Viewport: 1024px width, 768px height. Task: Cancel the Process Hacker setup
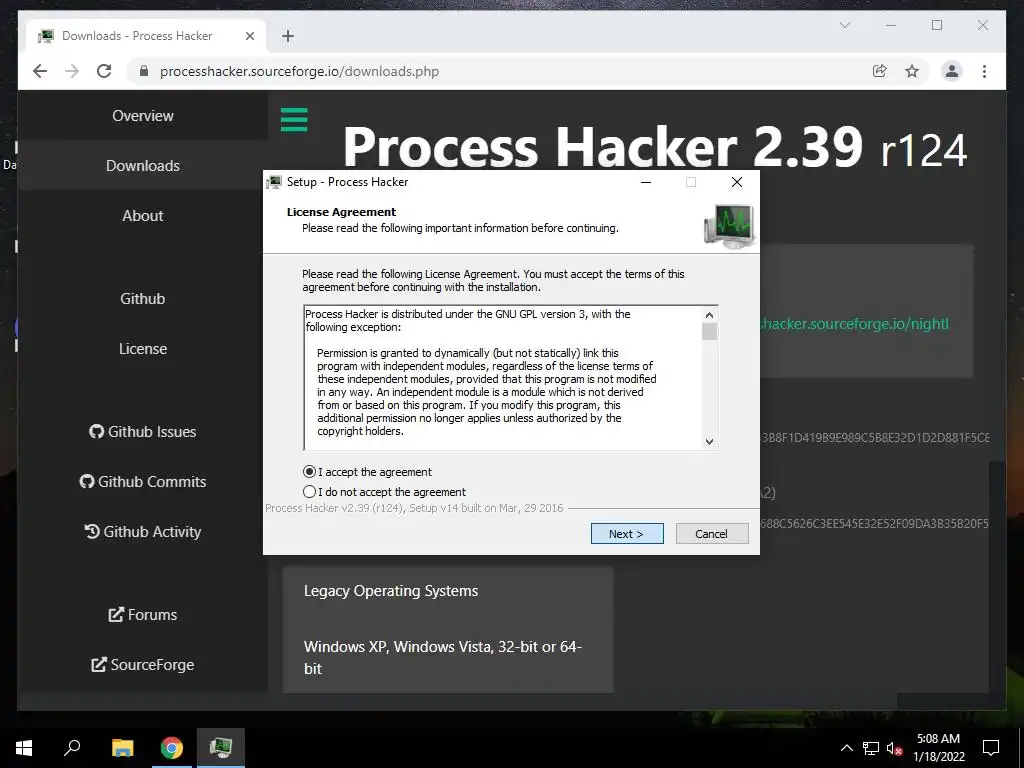tap(712, 534)
